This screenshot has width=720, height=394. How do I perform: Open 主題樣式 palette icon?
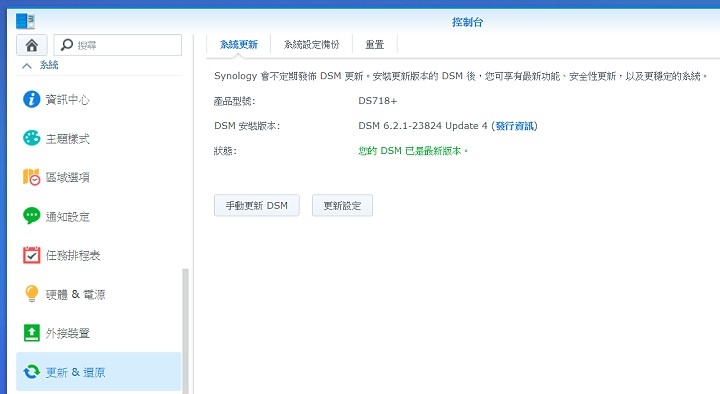pyautogui.click(x=32, y=138)
